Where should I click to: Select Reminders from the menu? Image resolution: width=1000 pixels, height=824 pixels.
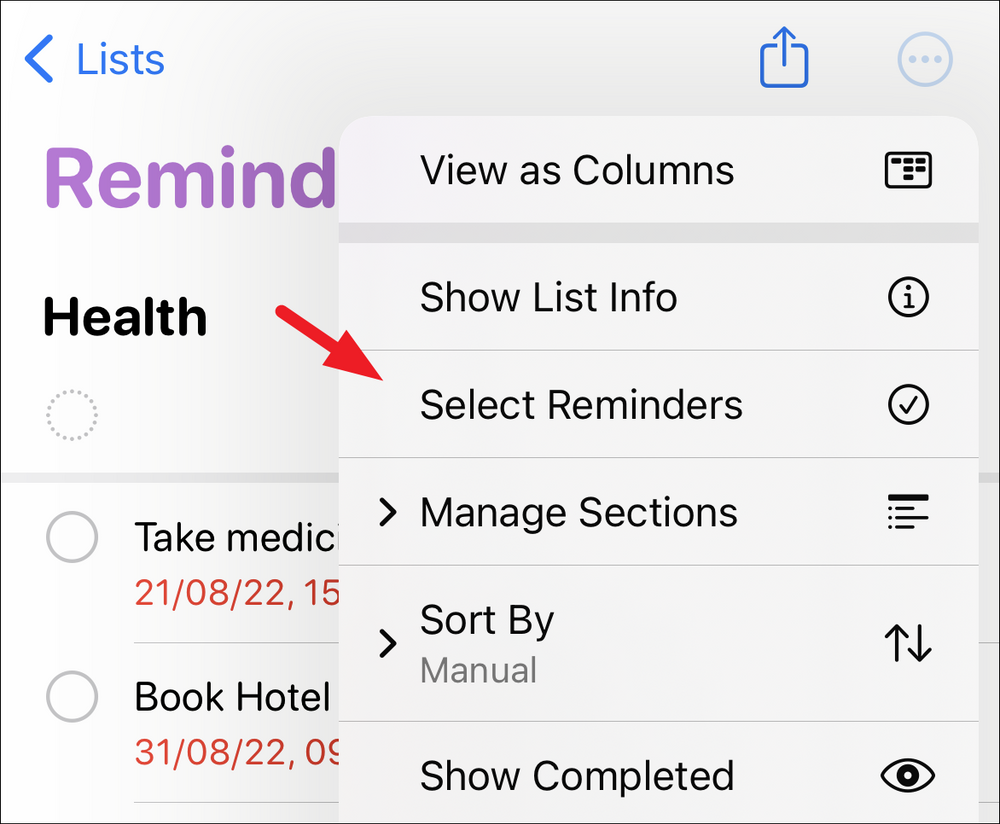pos(582,404)
